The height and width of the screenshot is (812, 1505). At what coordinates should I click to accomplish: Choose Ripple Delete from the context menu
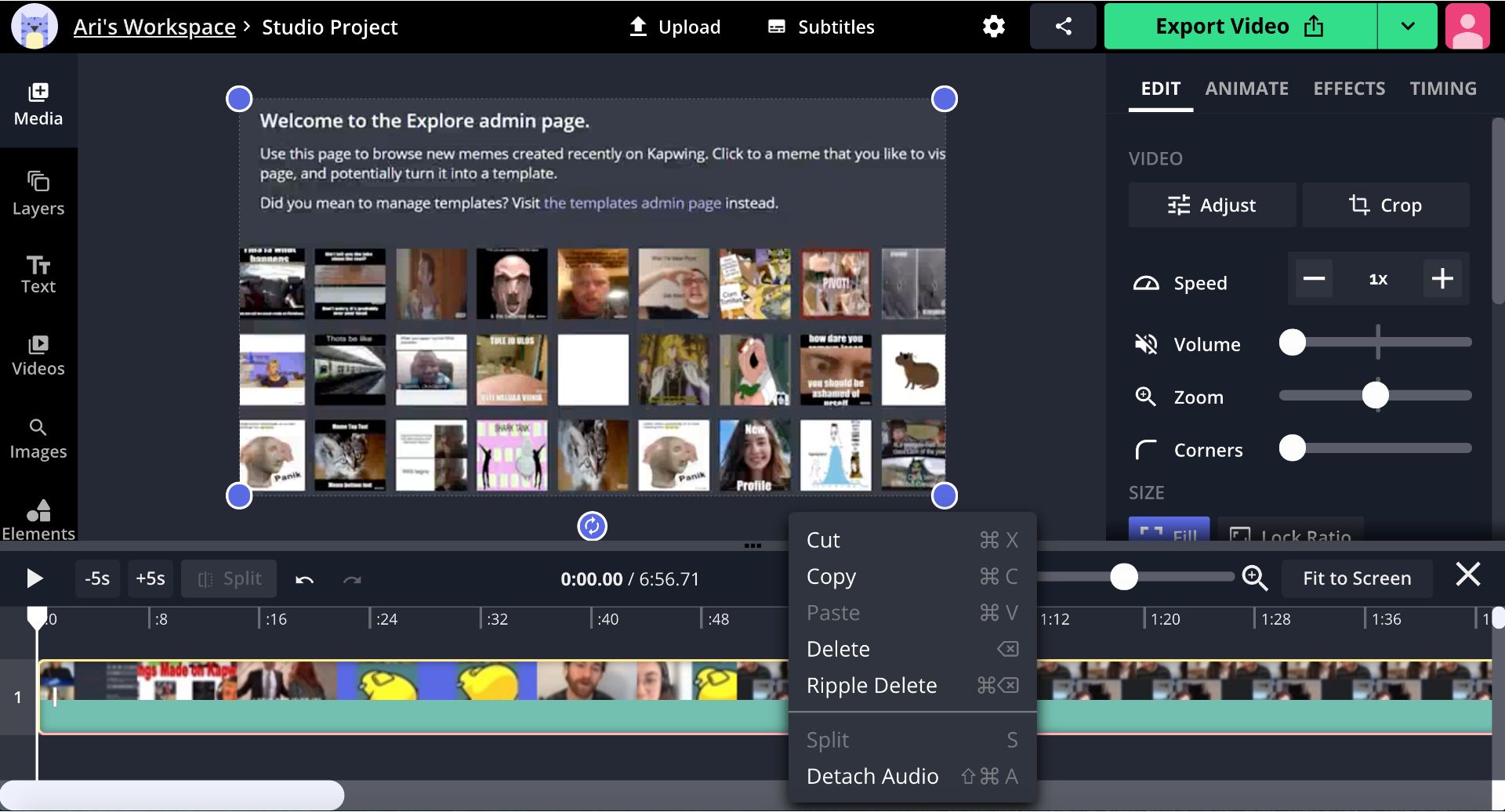pyautogui.click(x=871, y=685)
